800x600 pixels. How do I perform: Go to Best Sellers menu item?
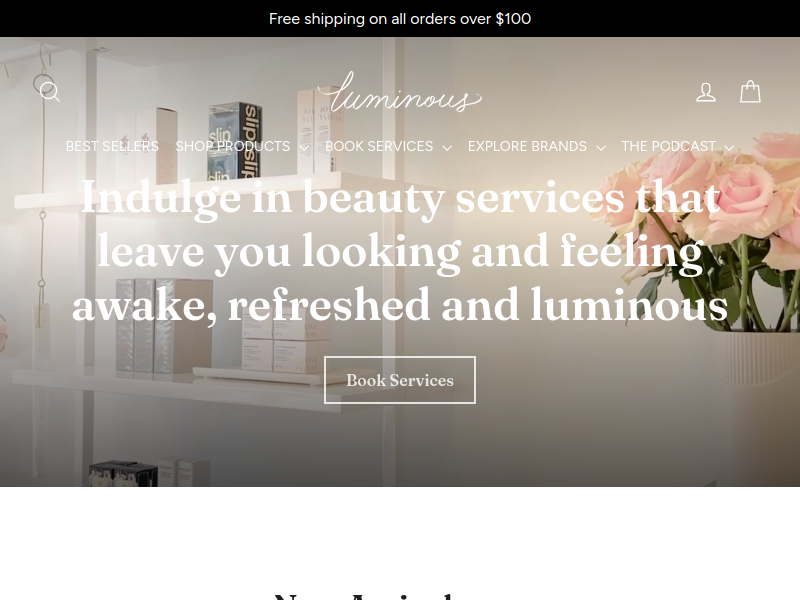coord(112,146)
